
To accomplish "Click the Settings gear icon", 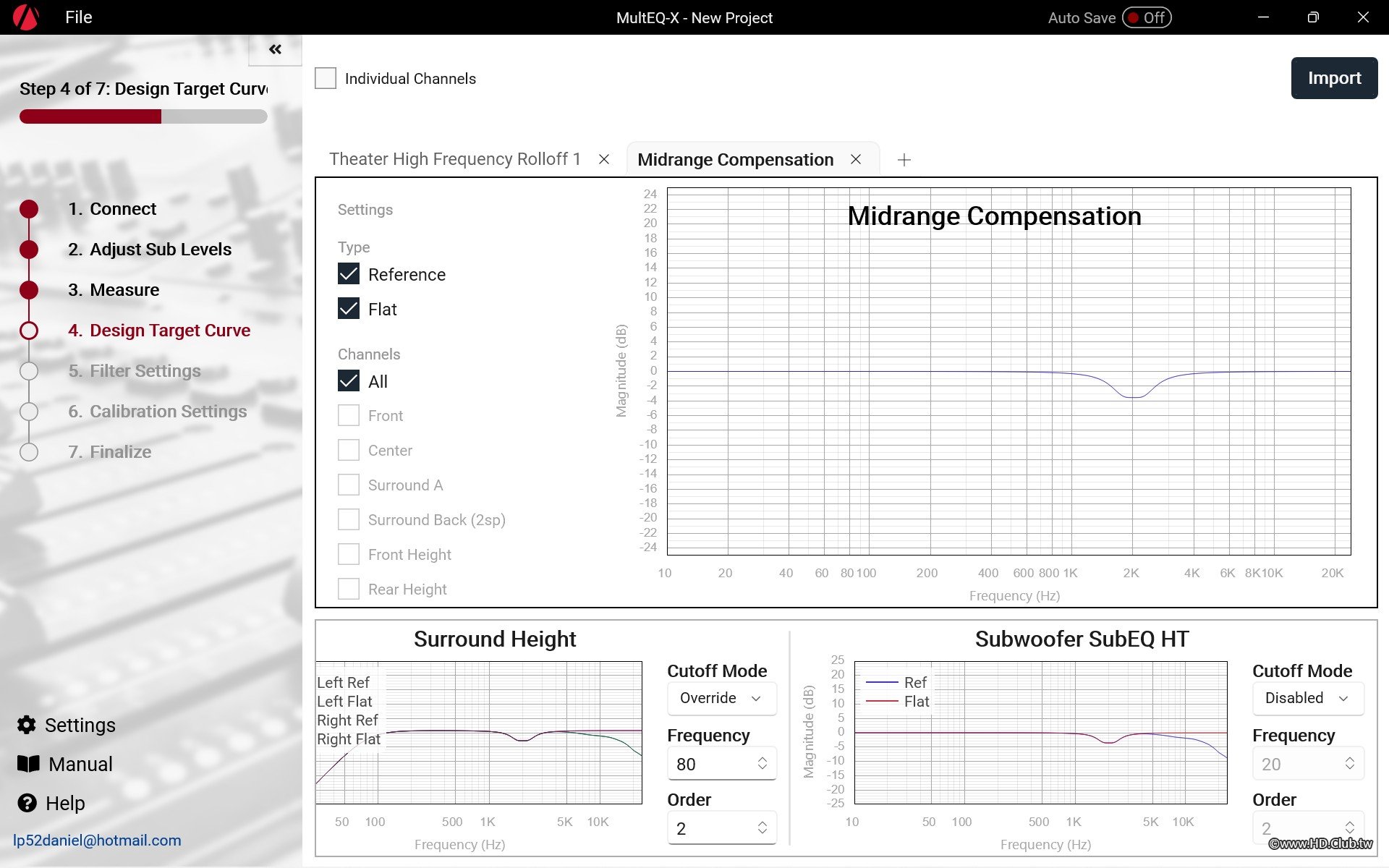I will click(x=27, y=725).
